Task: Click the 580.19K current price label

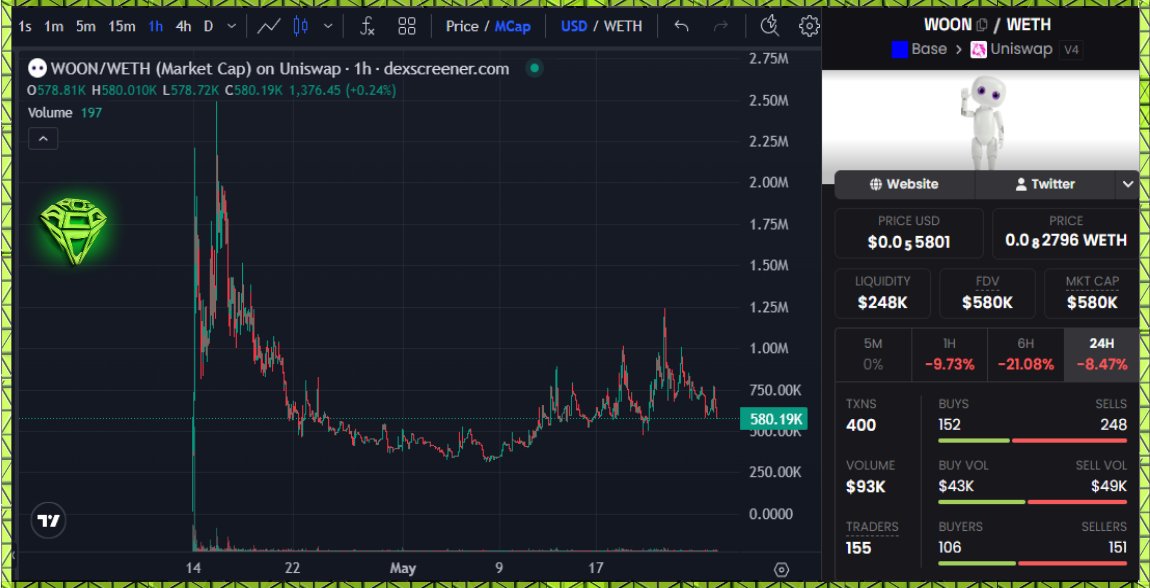Action: point(774,419)
